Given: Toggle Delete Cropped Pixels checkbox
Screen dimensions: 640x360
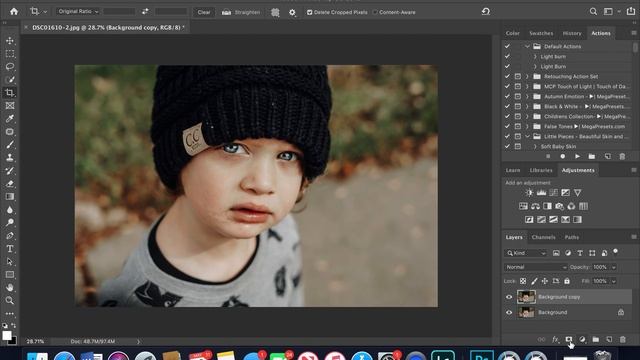Looking at the screenshot, I should (309, 12).
